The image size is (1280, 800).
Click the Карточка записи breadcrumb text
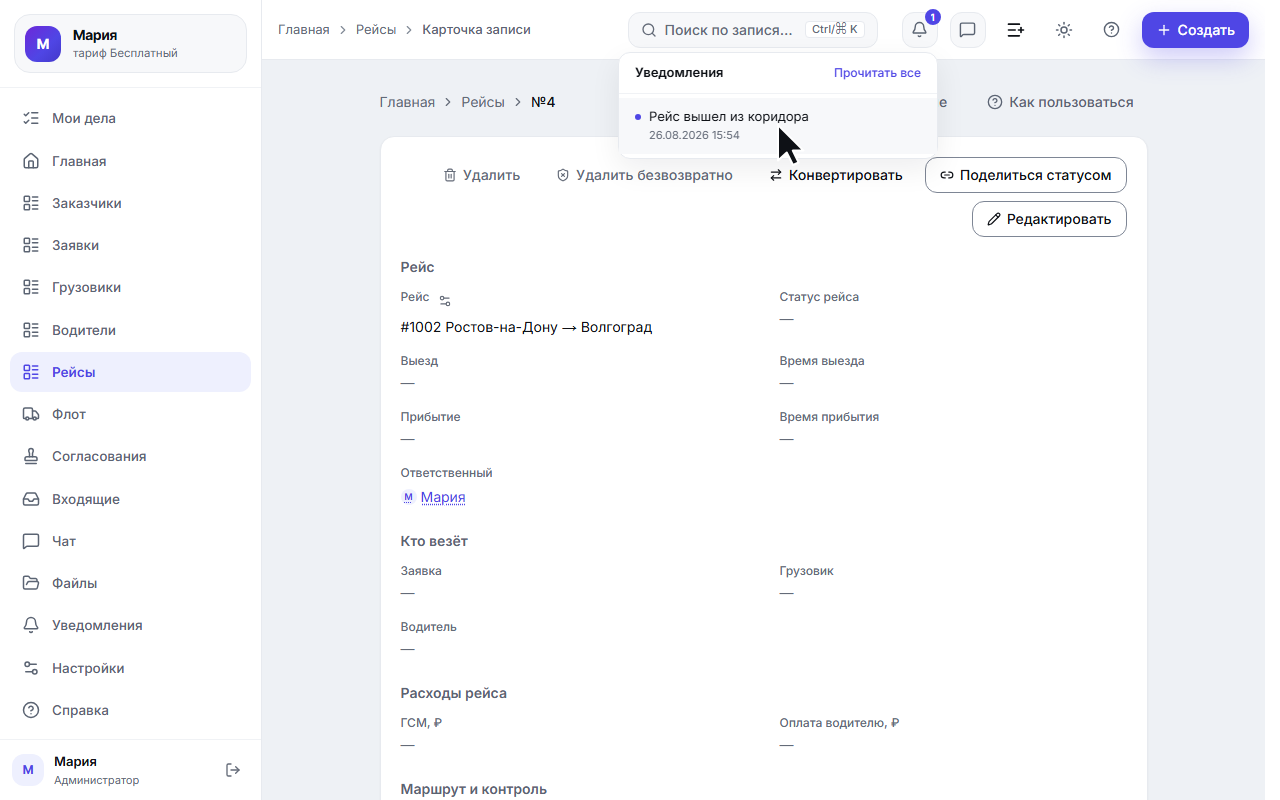pos(477,30)
